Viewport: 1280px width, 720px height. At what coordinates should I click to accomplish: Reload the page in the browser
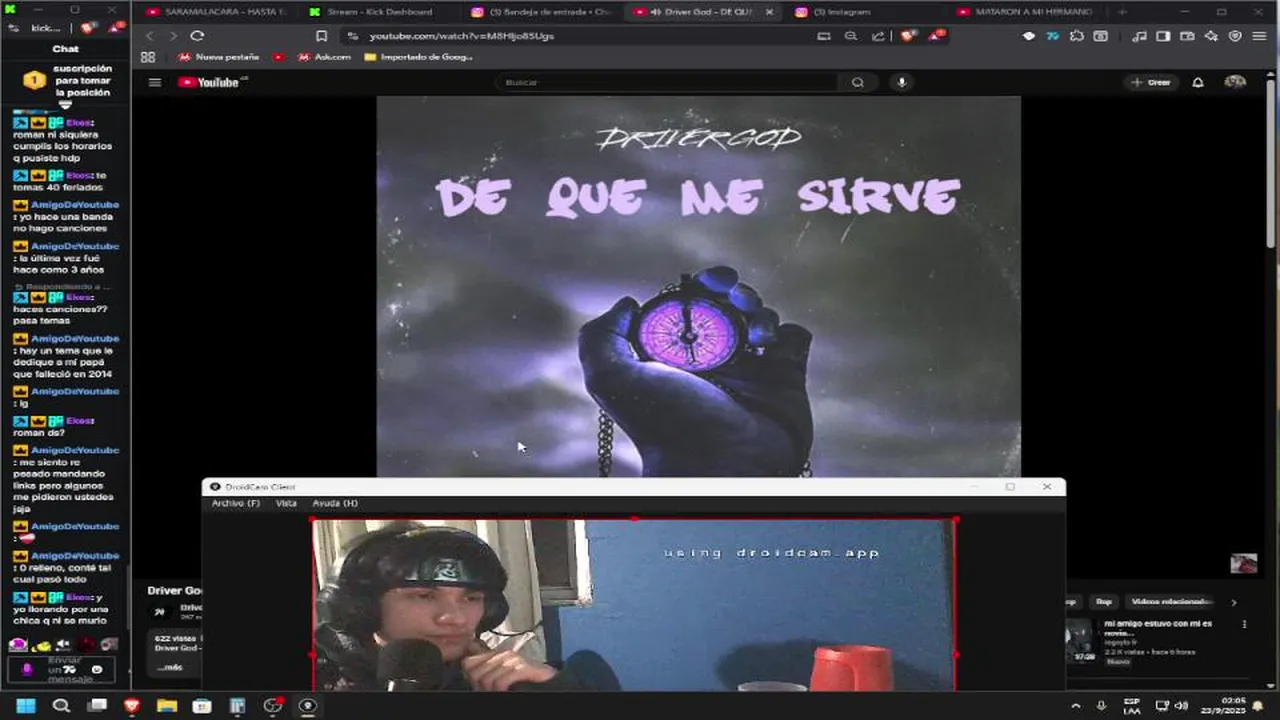point(197,35)
